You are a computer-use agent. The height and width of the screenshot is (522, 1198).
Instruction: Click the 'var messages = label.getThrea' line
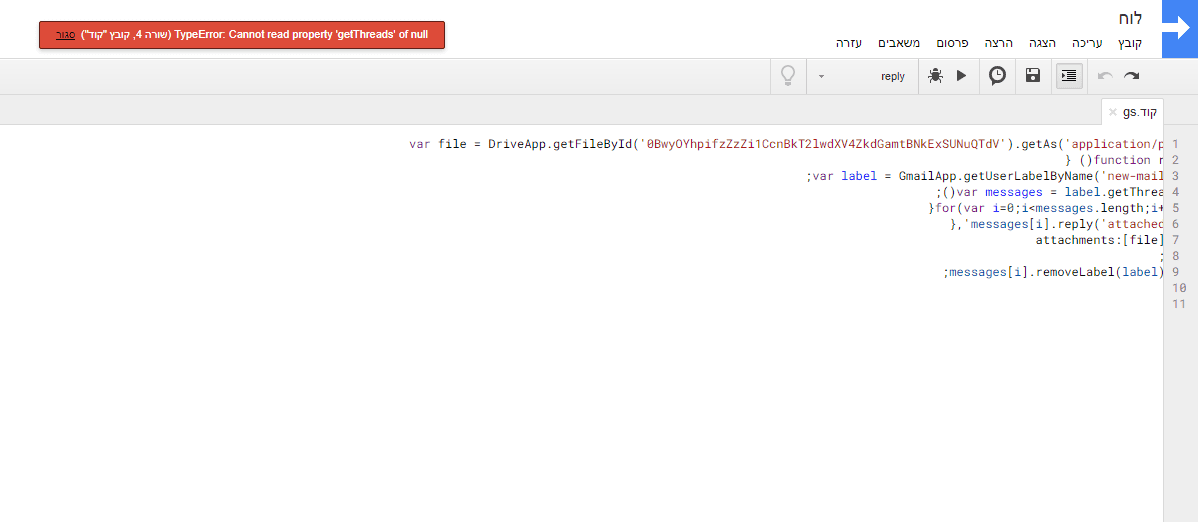1048,192
